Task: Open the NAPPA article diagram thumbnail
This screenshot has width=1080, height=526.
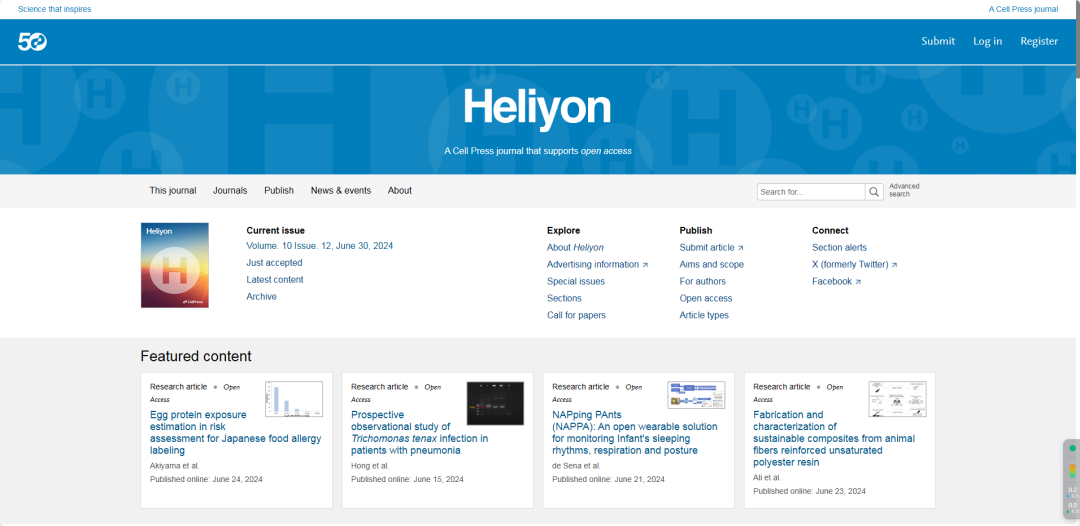Action: [696, 394]
